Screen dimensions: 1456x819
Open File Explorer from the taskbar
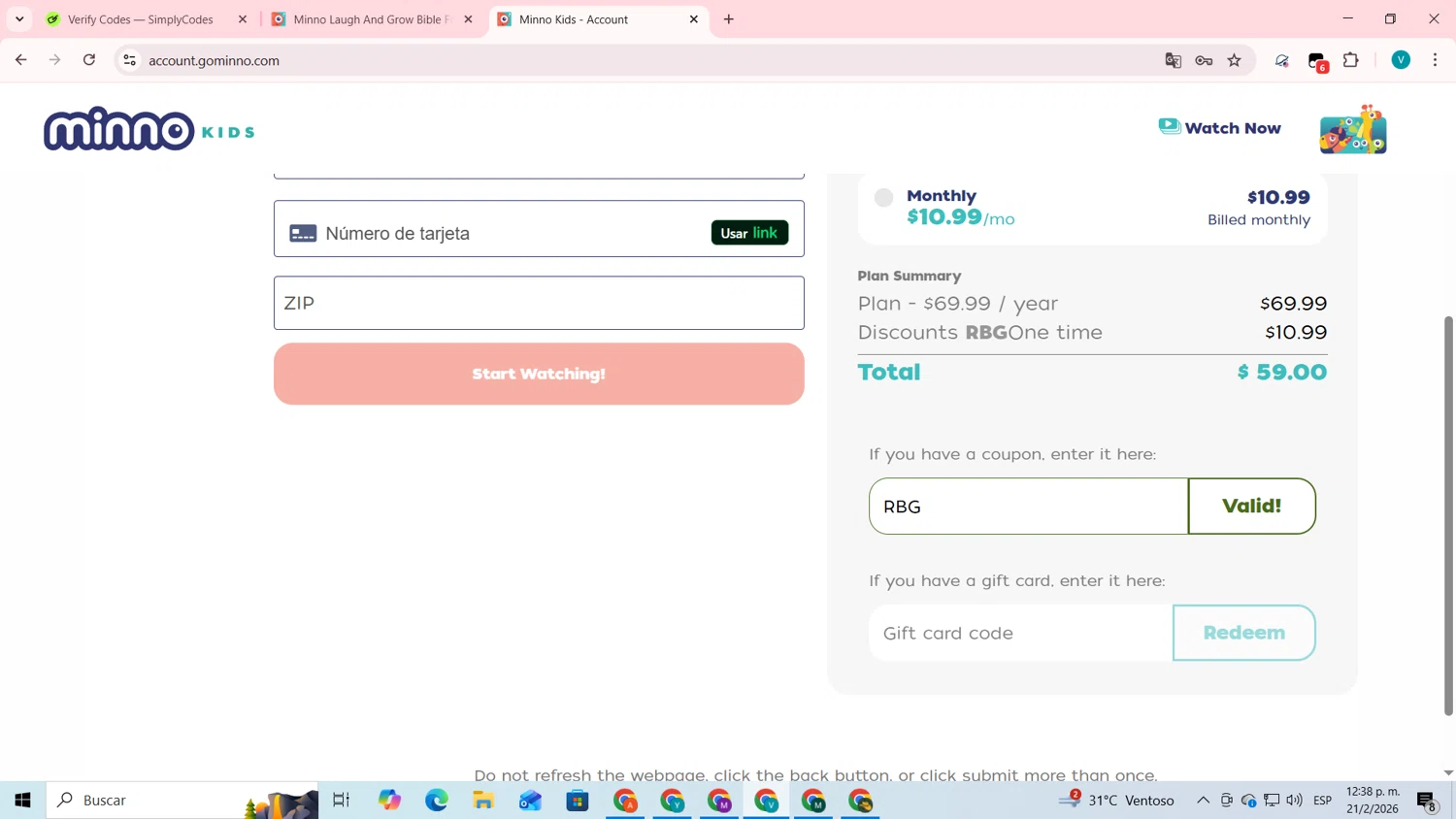point(483,801)
